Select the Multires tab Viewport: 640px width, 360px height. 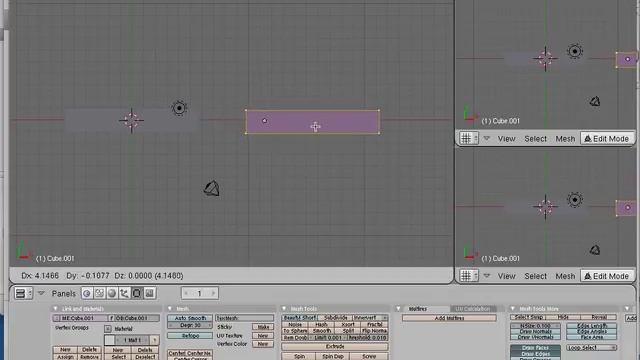pos(422,309)
